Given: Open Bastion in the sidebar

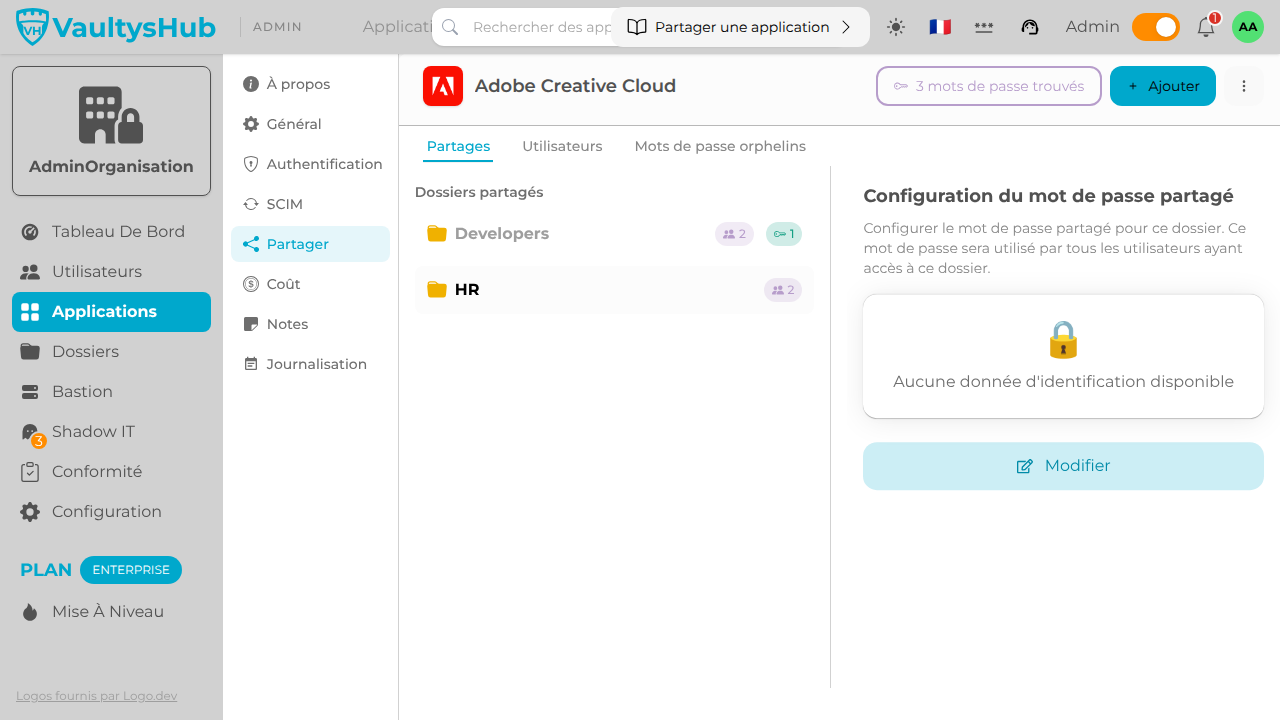Looking at the screenshot, I should tap(111, 392).
